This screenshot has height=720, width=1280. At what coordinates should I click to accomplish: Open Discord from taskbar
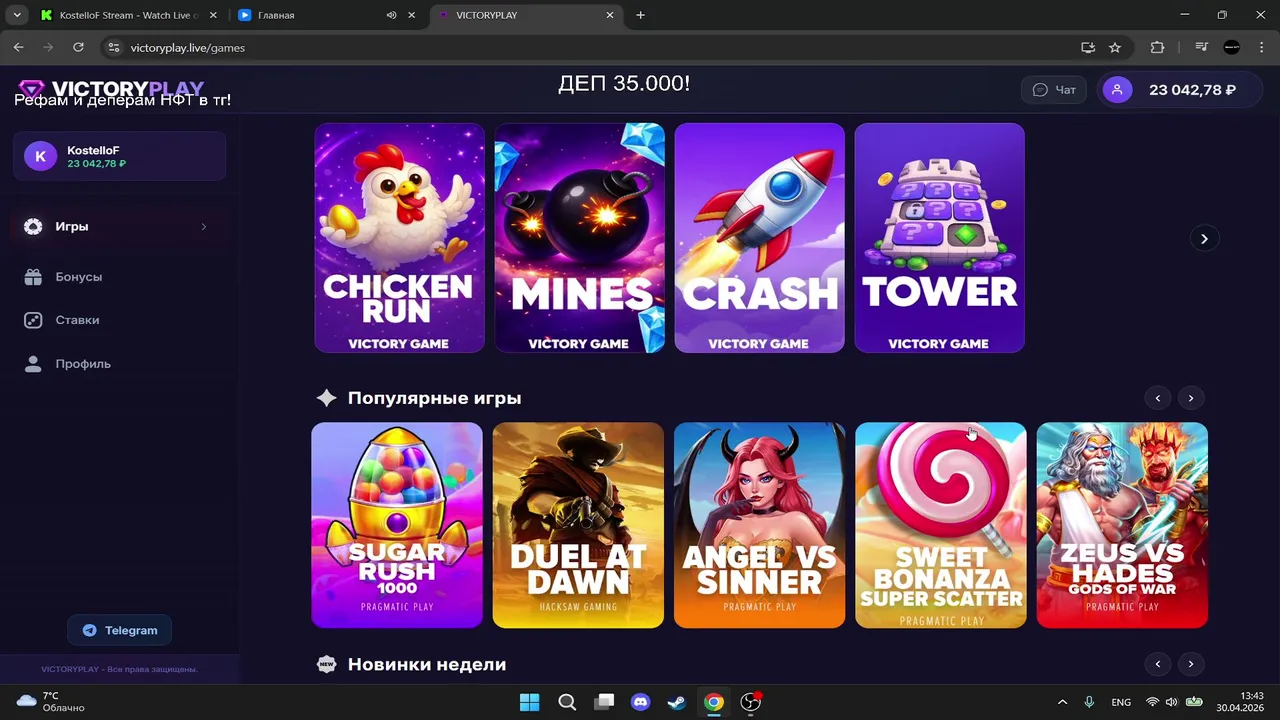coord(640,702)
